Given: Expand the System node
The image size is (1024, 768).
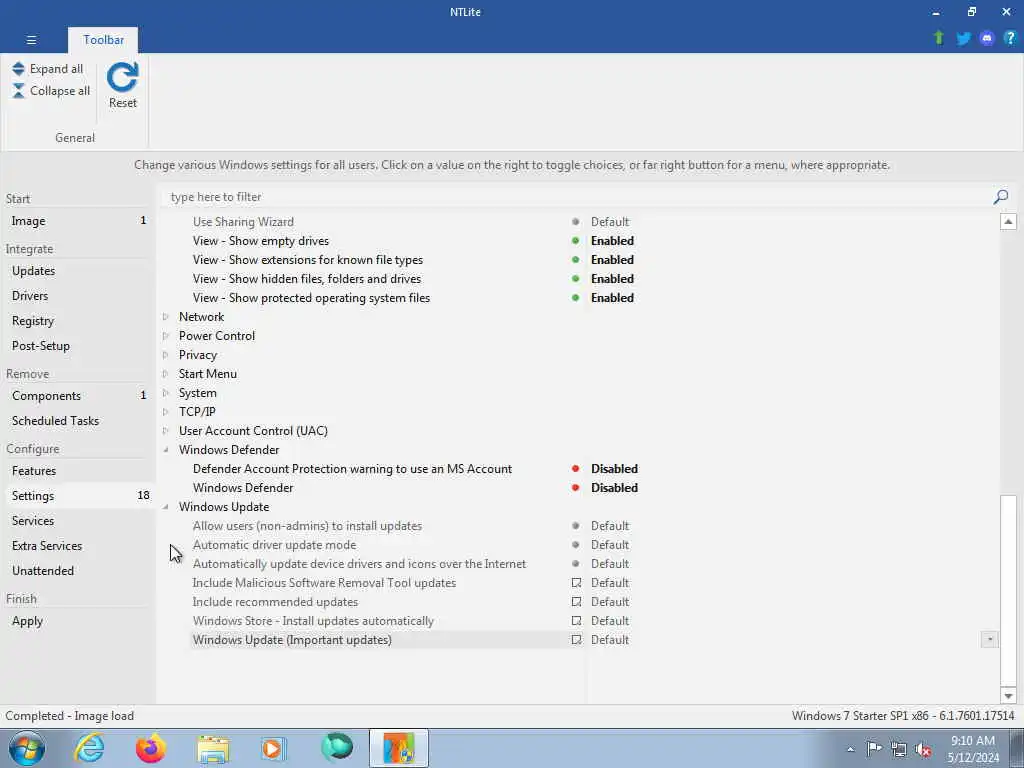Looking at the screenshot, I should pyautogui.click(x=166, y=392).
